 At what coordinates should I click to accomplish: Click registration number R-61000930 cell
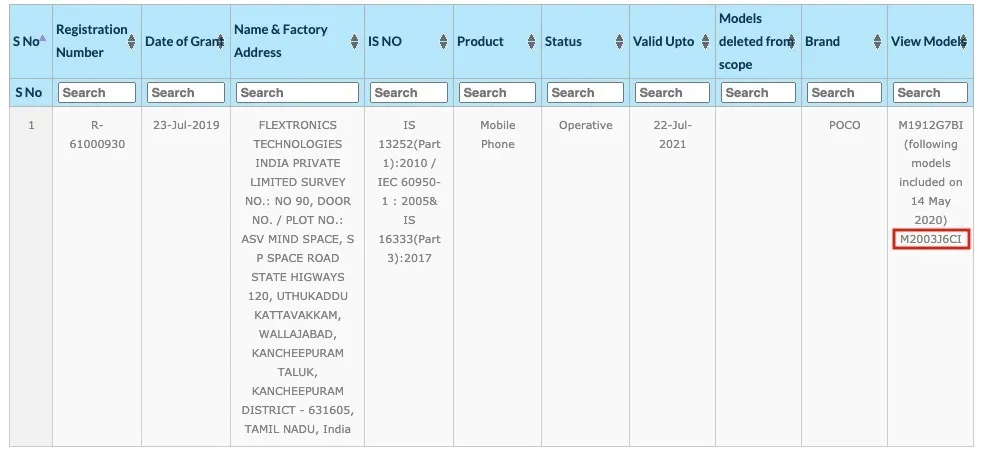pos(96,135)
